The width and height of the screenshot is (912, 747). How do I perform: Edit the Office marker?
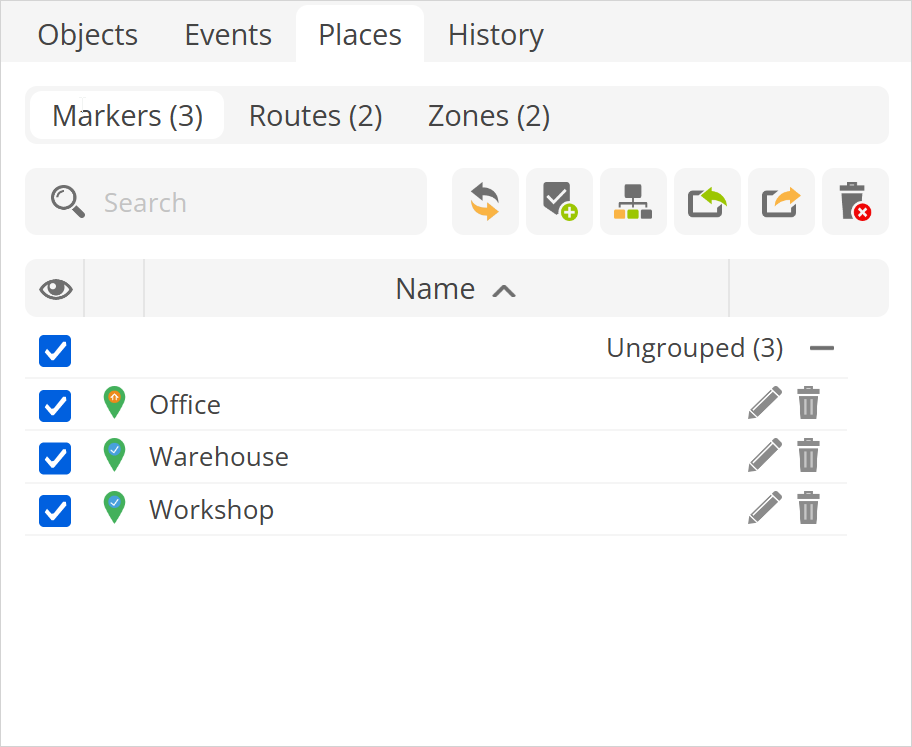(x=764, y=404)
